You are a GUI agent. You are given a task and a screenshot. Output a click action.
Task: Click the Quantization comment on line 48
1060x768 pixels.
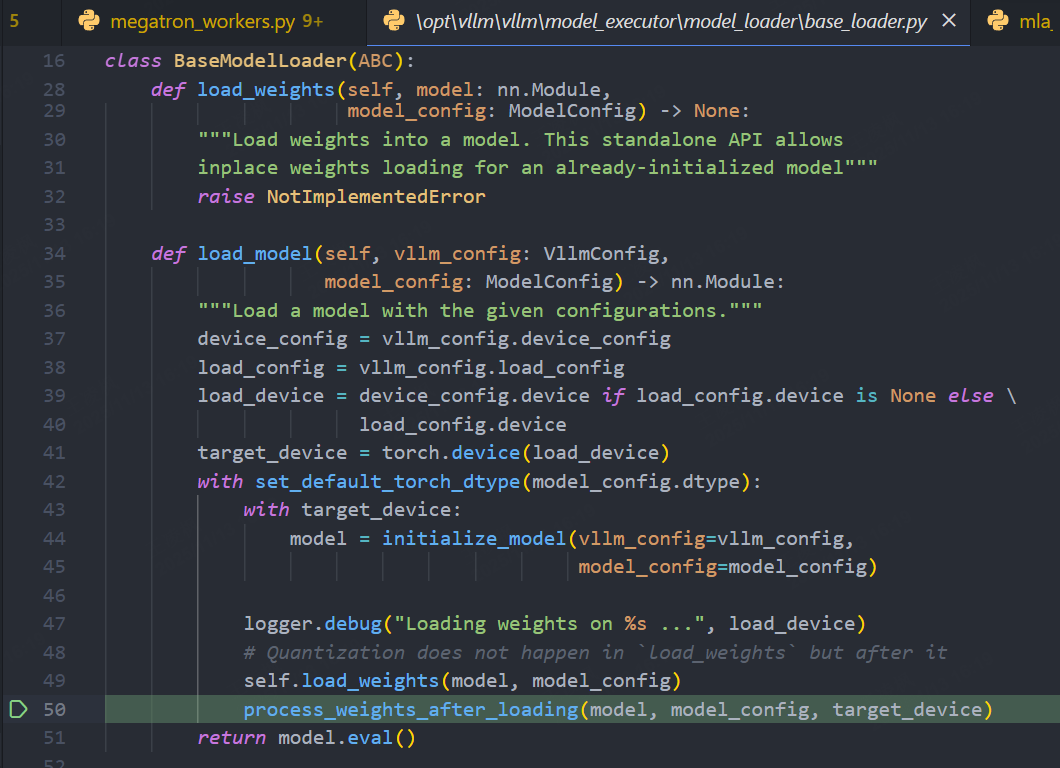click(x=595, y=652)
